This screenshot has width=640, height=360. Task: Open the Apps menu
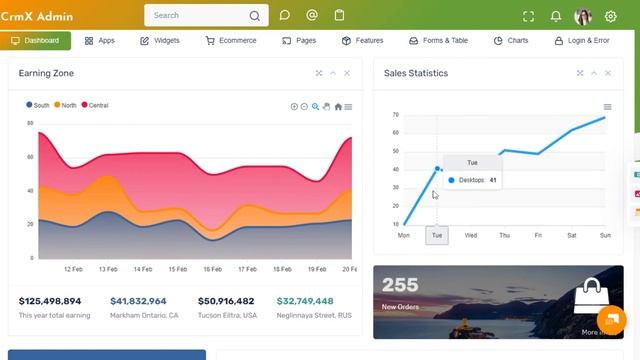[100, 40]
